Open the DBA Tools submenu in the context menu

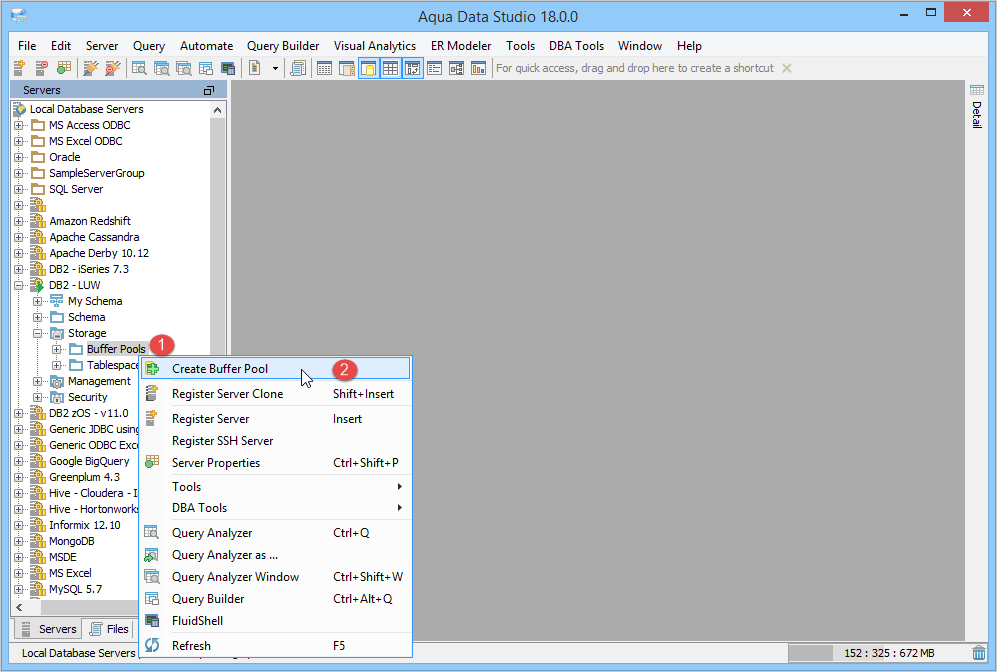(x=276, y=507)
